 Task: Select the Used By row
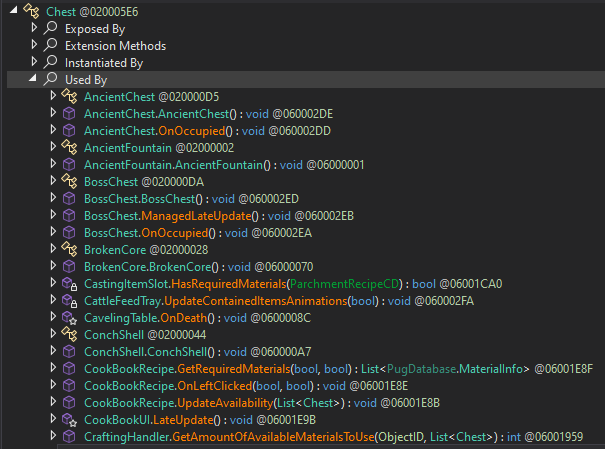coord(306,79)
